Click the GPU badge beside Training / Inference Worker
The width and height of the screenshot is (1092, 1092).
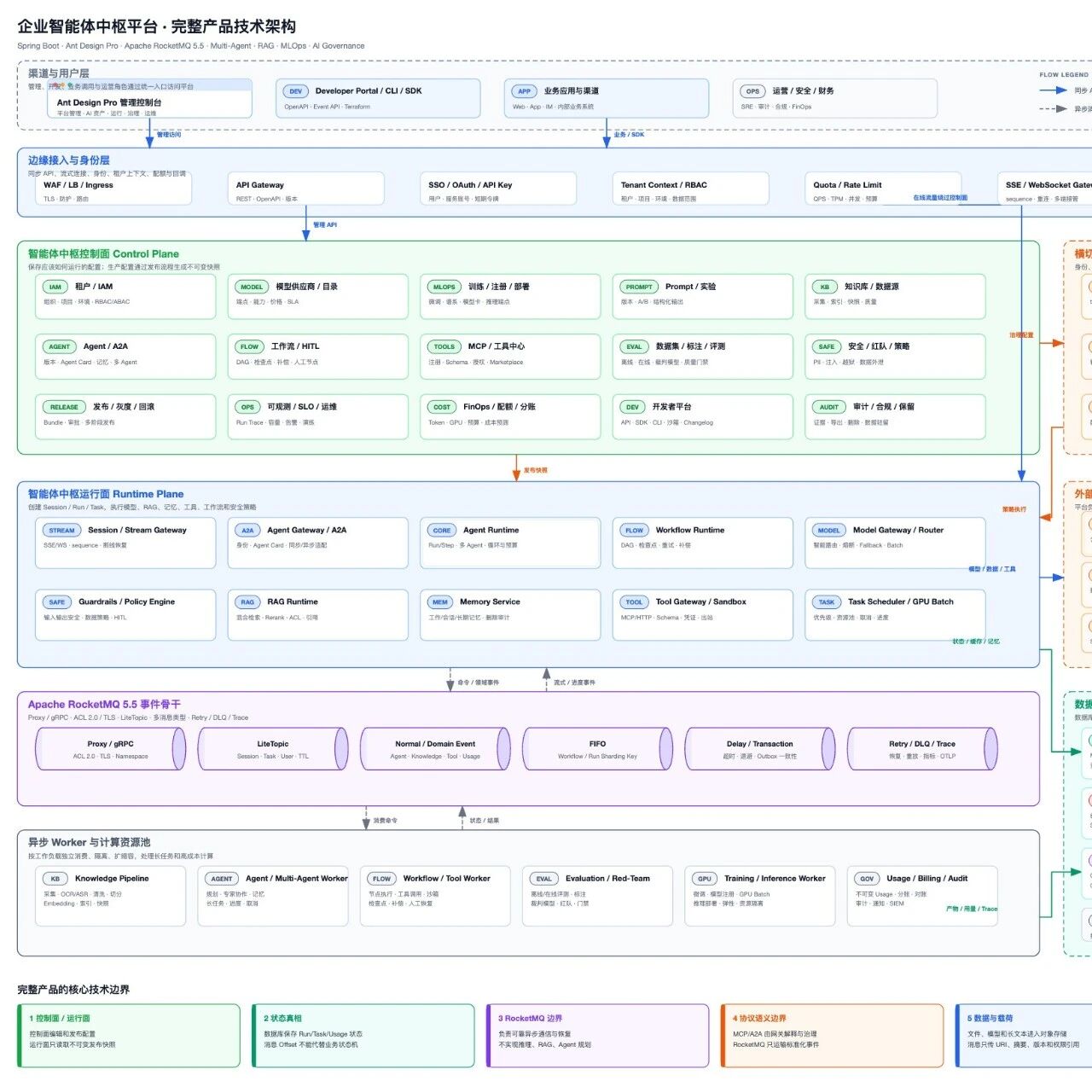[705, 879]
